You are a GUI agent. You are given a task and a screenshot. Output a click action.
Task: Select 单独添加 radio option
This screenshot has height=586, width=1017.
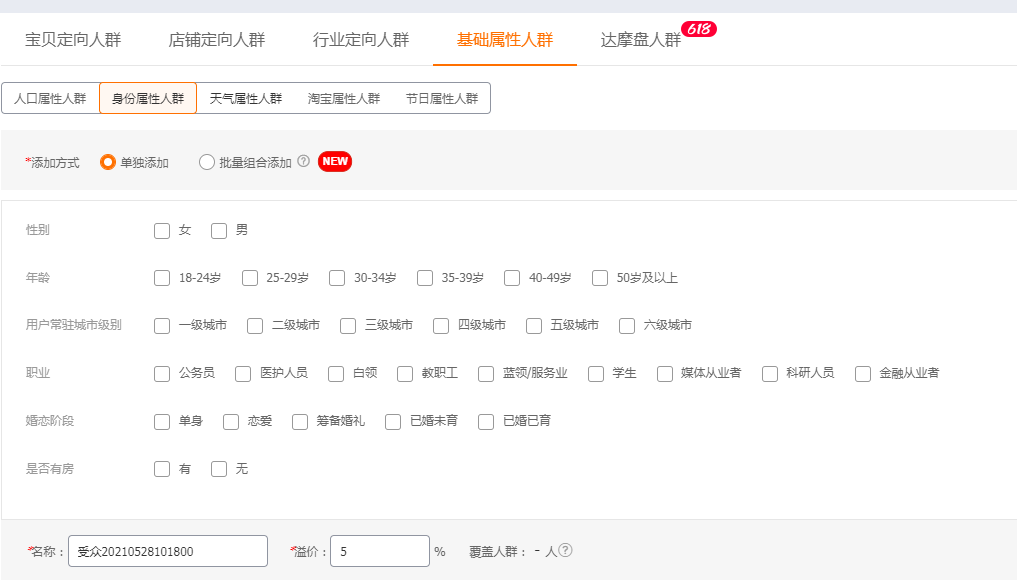click(108, 162)
